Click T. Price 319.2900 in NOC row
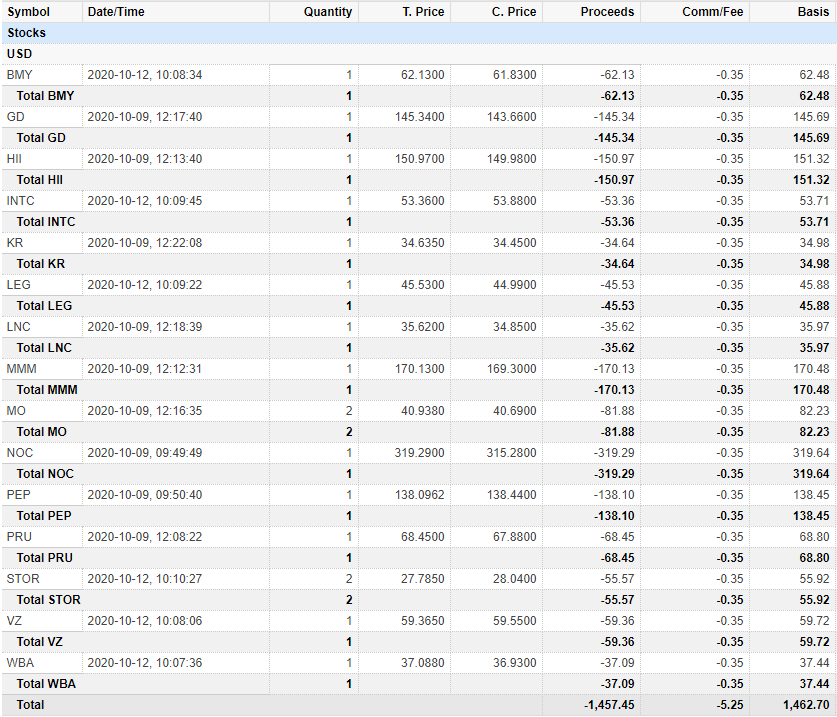 pyautogui.click(x=420, y=453)
